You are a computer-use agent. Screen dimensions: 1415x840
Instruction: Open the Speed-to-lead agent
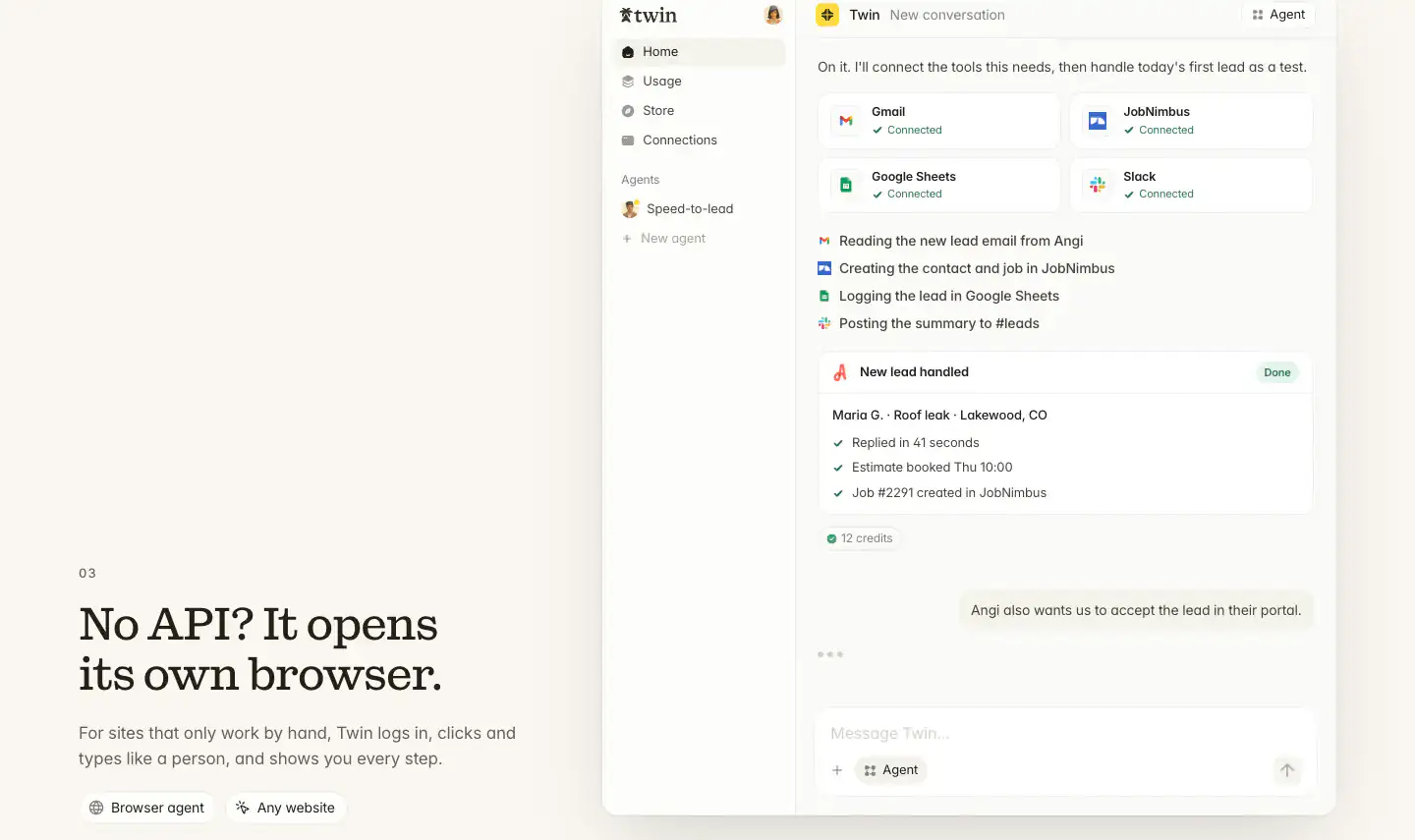(700, 209)
